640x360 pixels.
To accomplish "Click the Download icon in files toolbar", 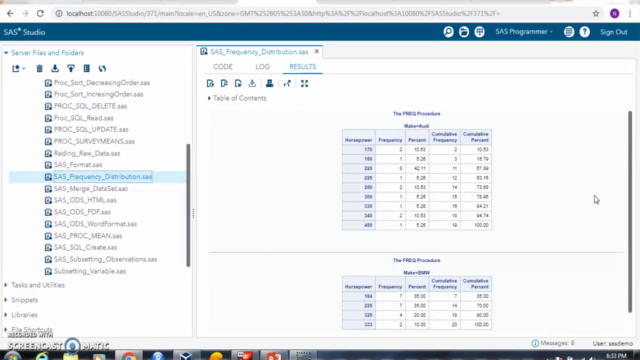I will pyautogui.click(x=55, y=69).
